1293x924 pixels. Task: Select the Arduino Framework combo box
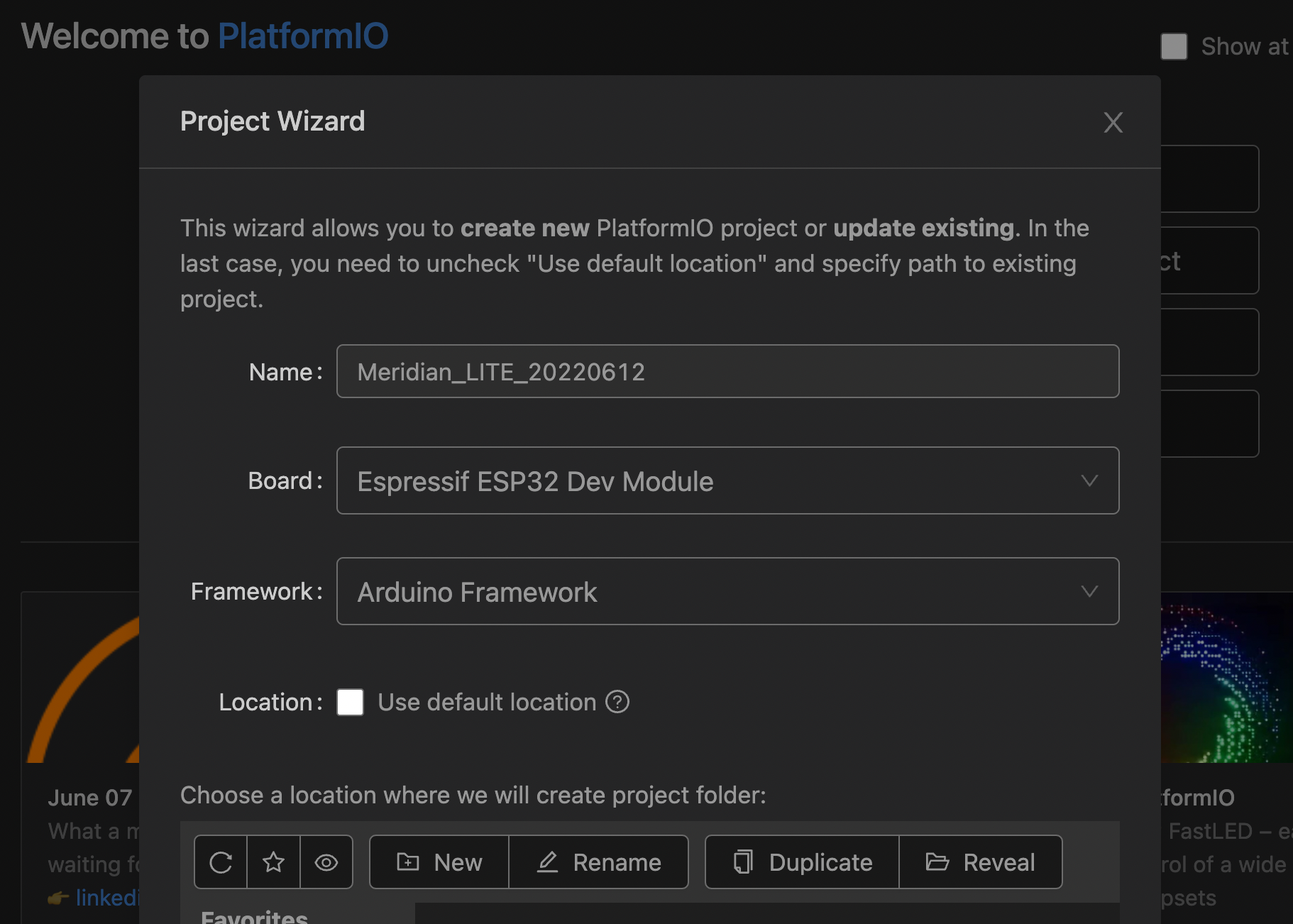click(x=727, y=591)
